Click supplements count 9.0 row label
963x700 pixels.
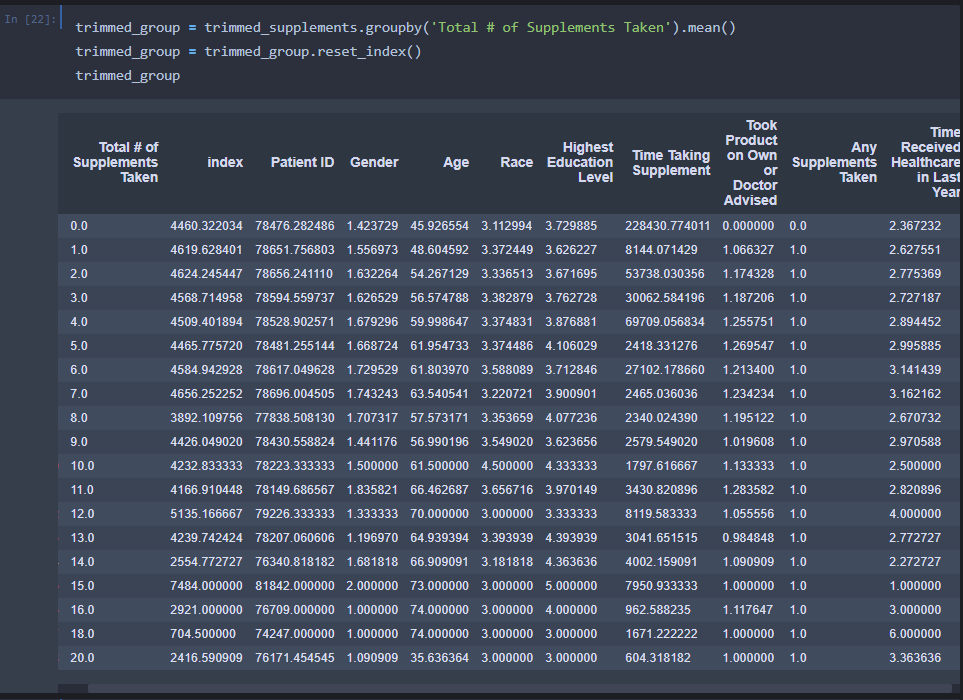point(79,441)
